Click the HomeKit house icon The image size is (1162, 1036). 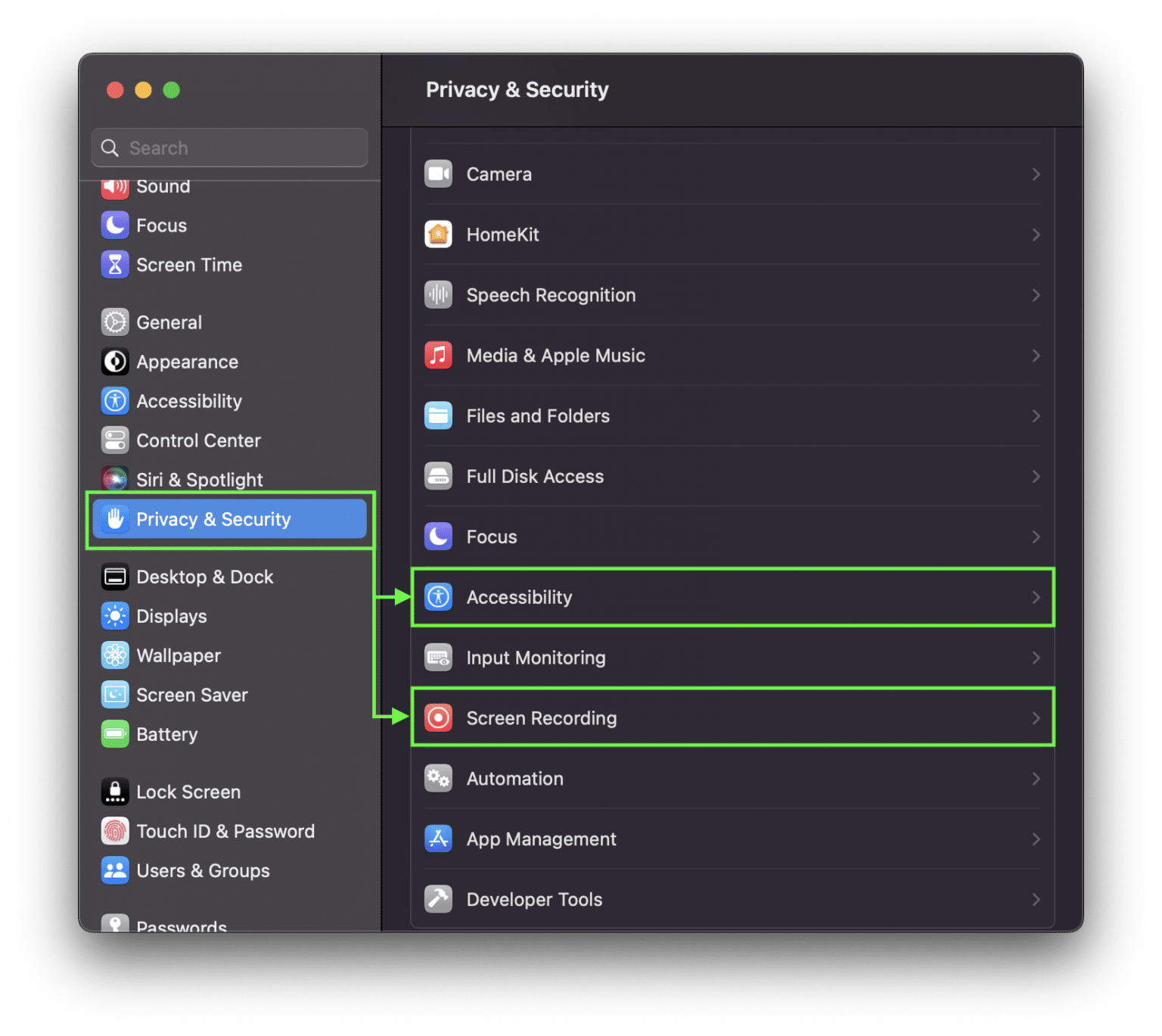[x=438, y=235]
